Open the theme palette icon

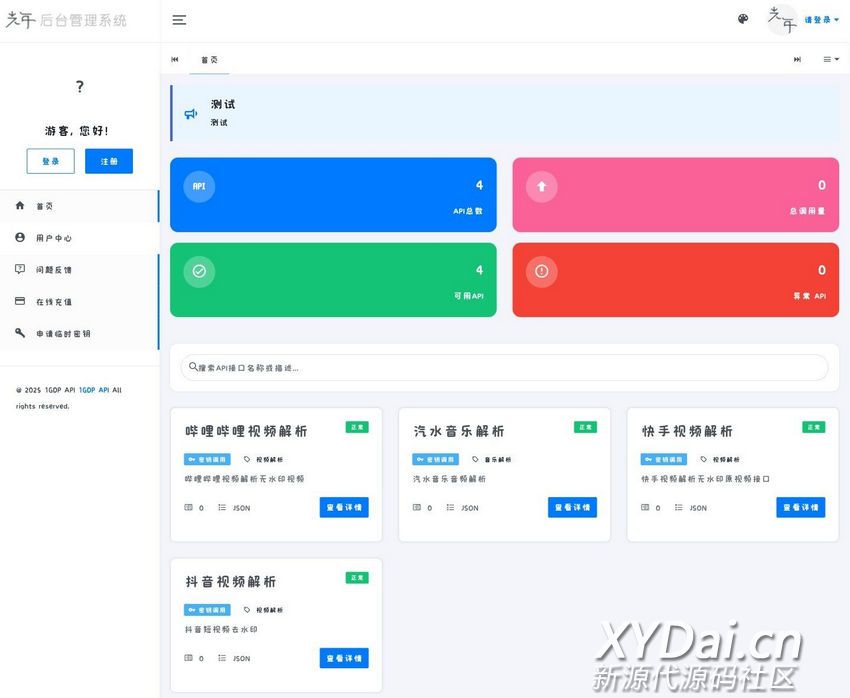(x=743, y=19)
